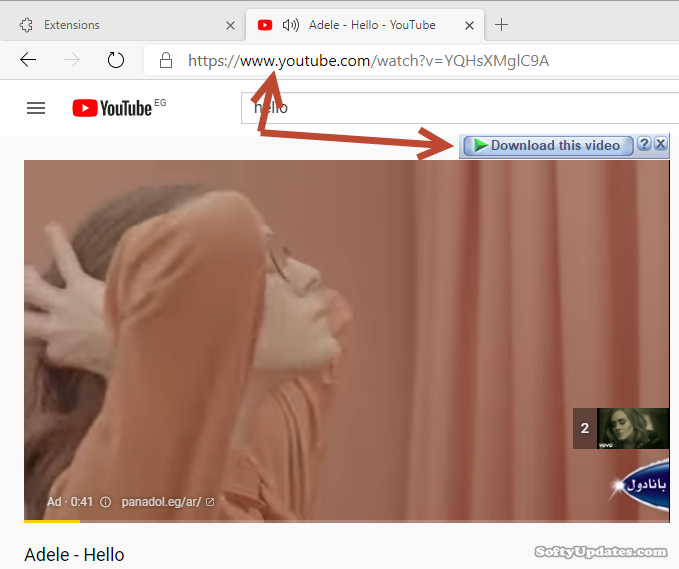This screenshot has width=679, height=569.
Task: Open the download panel help question mark
Action: (x=644, y=143)
